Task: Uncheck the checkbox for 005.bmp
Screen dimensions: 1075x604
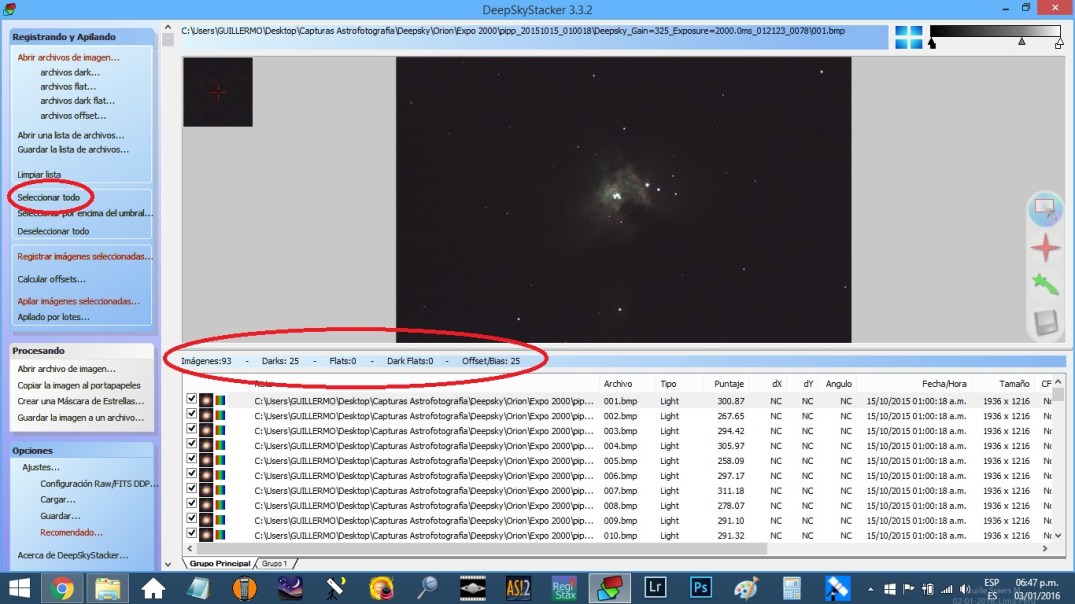Action: click(x=190, y=460)
